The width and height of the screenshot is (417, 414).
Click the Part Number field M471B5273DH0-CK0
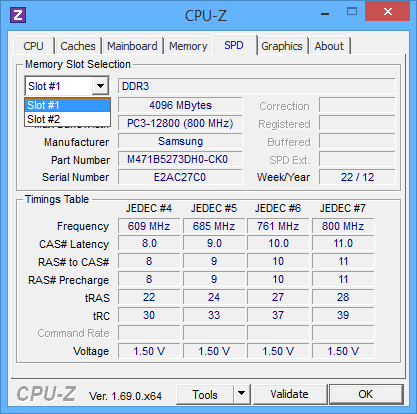[180, 159]
